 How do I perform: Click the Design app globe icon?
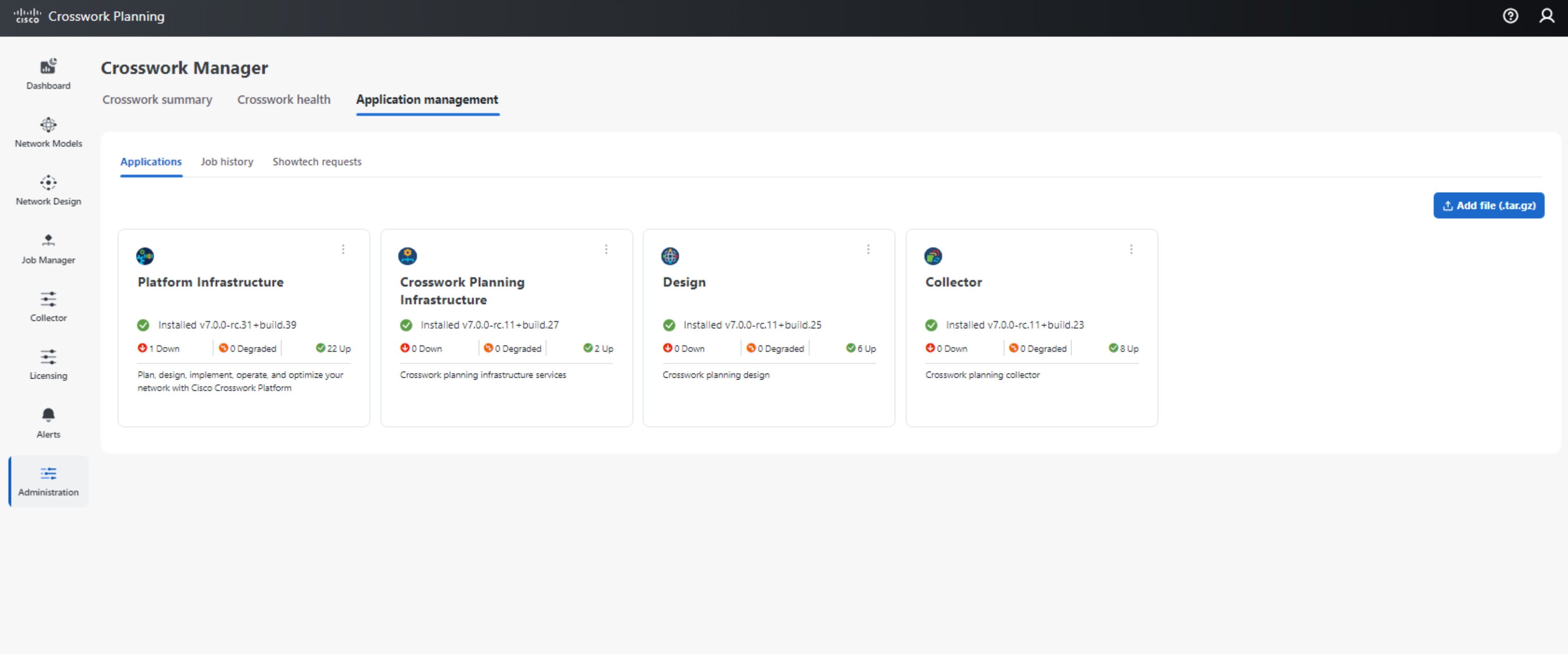(670, 256)
